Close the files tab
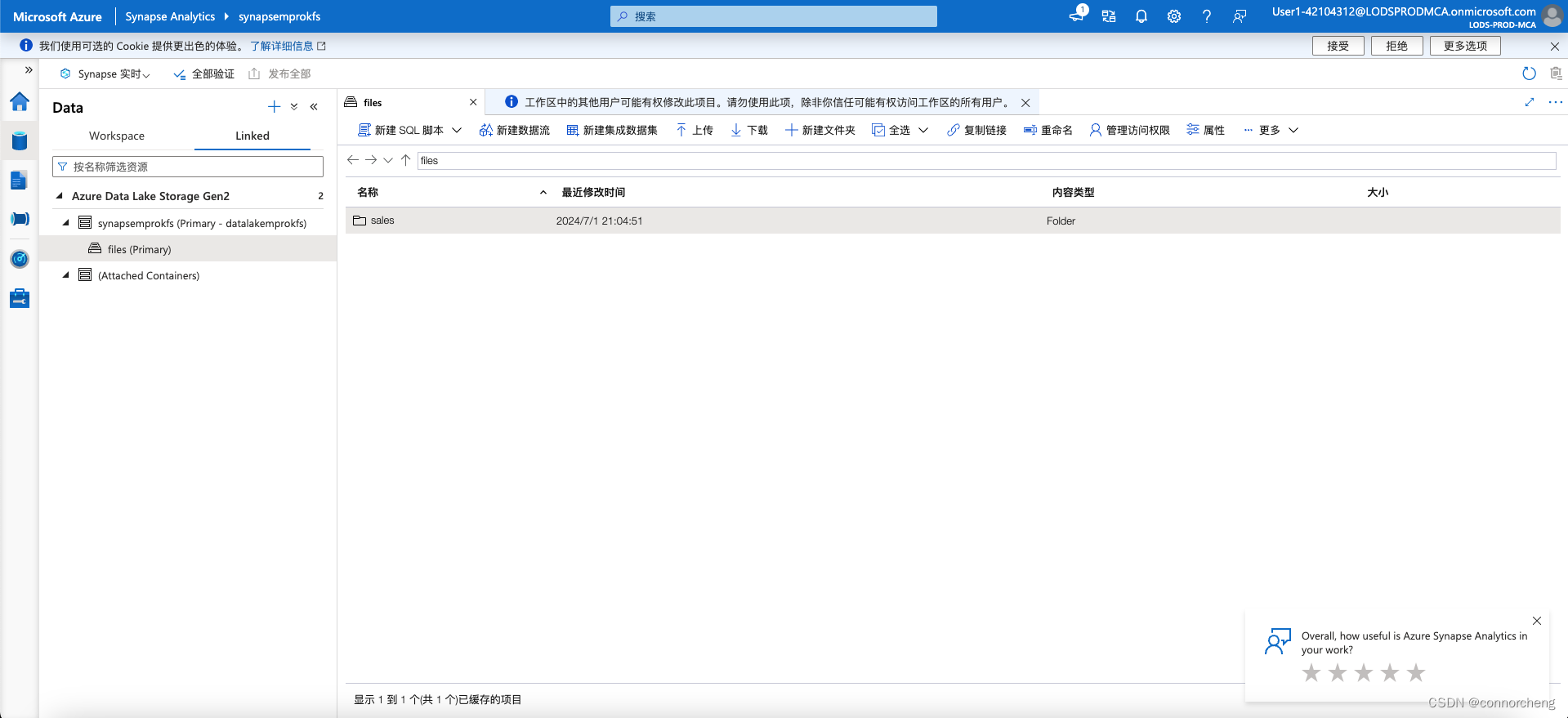1568x718 pixels. tap(473, 102)
